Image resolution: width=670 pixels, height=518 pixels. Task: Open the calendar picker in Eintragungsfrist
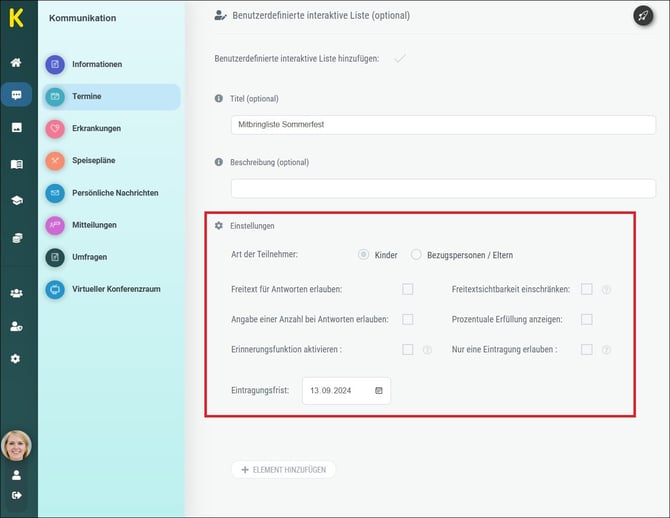point(379,390)
